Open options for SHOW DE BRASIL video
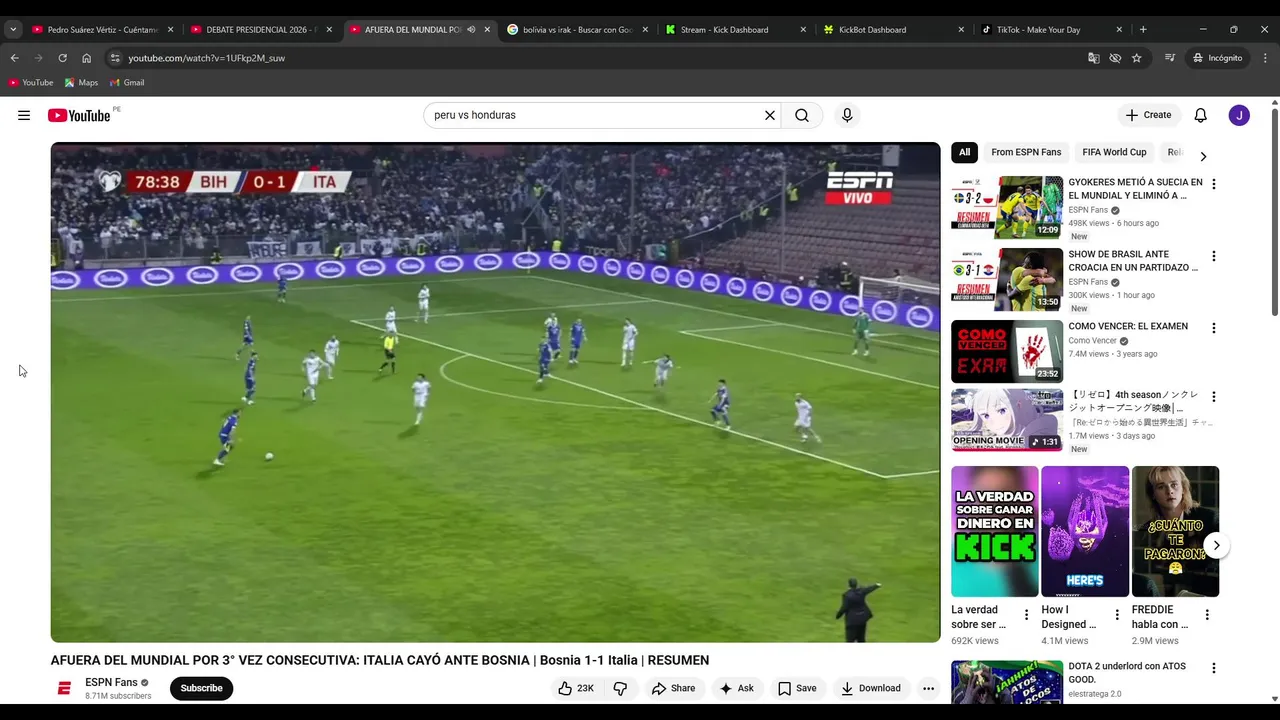This screenshot has width=1280, height=720. click(1214, 256)
